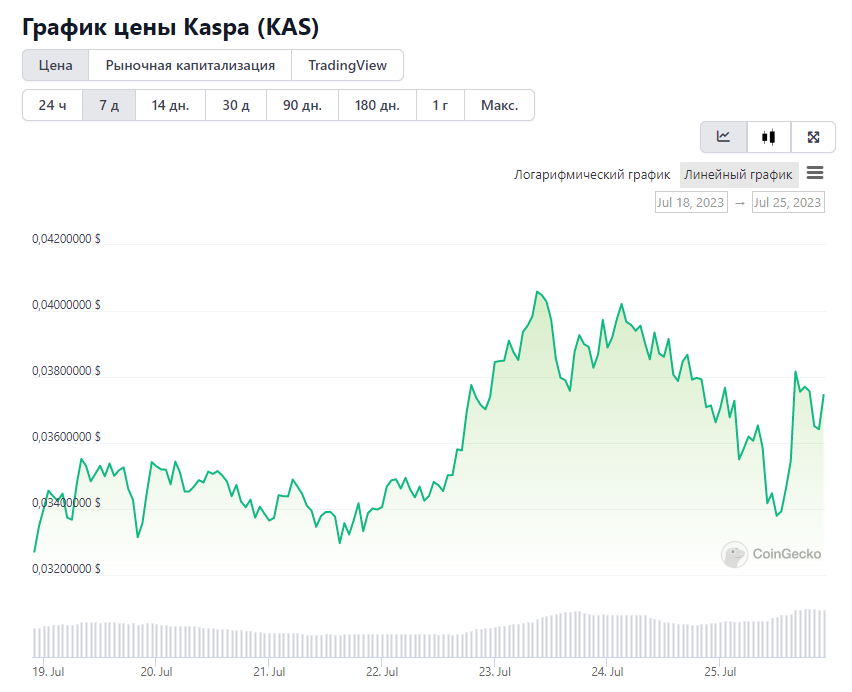The width and height of the screenshot is (852, 692).
Task: Enable Логарифмический график scale
Action: [592, 175]
